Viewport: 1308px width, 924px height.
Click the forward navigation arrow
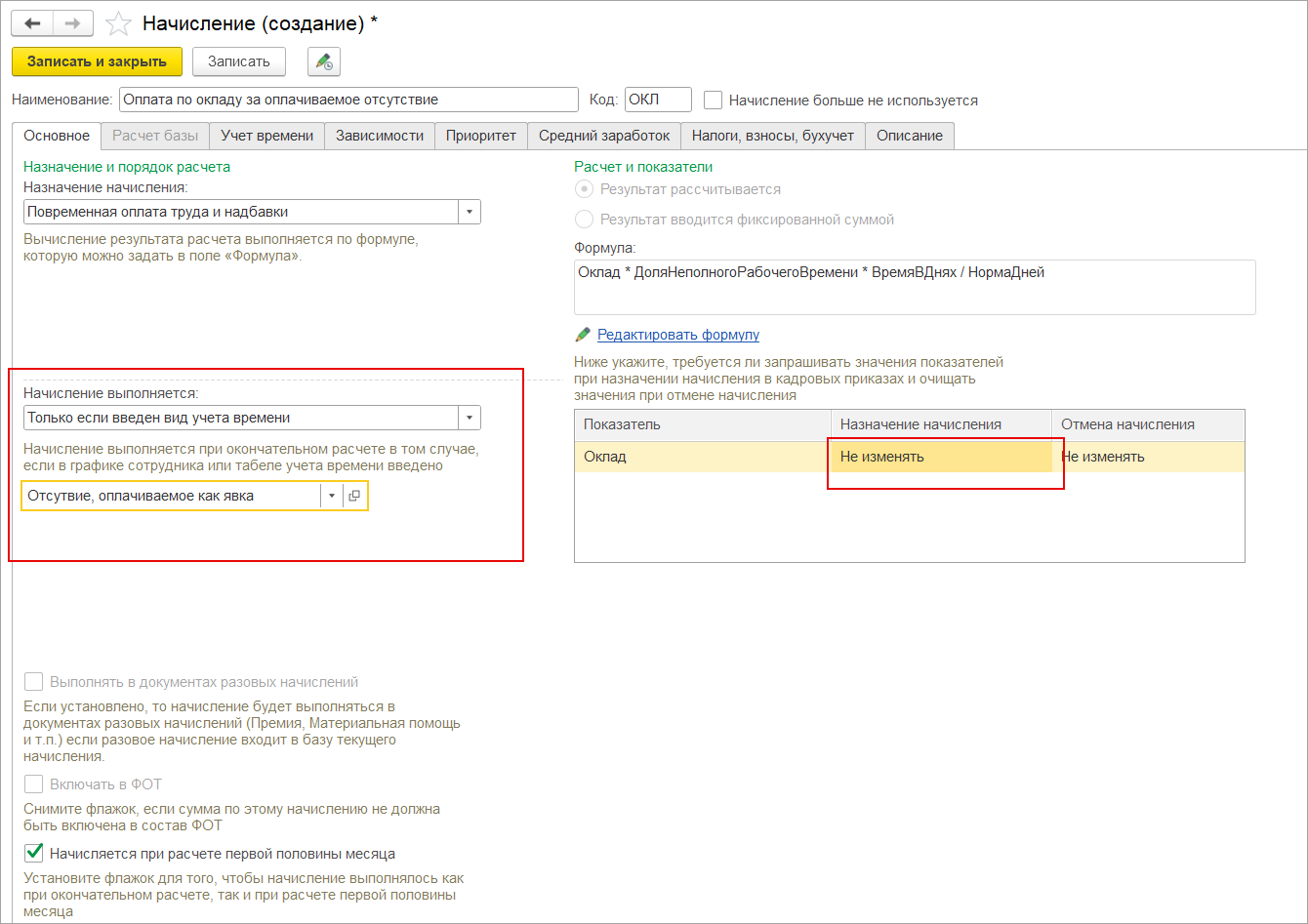[72, 23]
